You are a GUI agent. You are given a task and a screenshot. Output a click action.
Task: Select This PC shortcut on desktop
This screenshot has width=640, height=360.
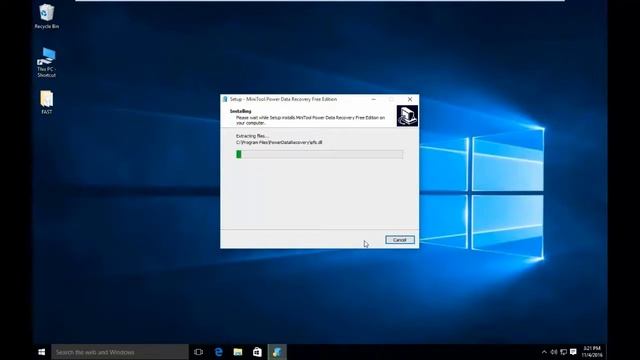[x=46, y=62]
